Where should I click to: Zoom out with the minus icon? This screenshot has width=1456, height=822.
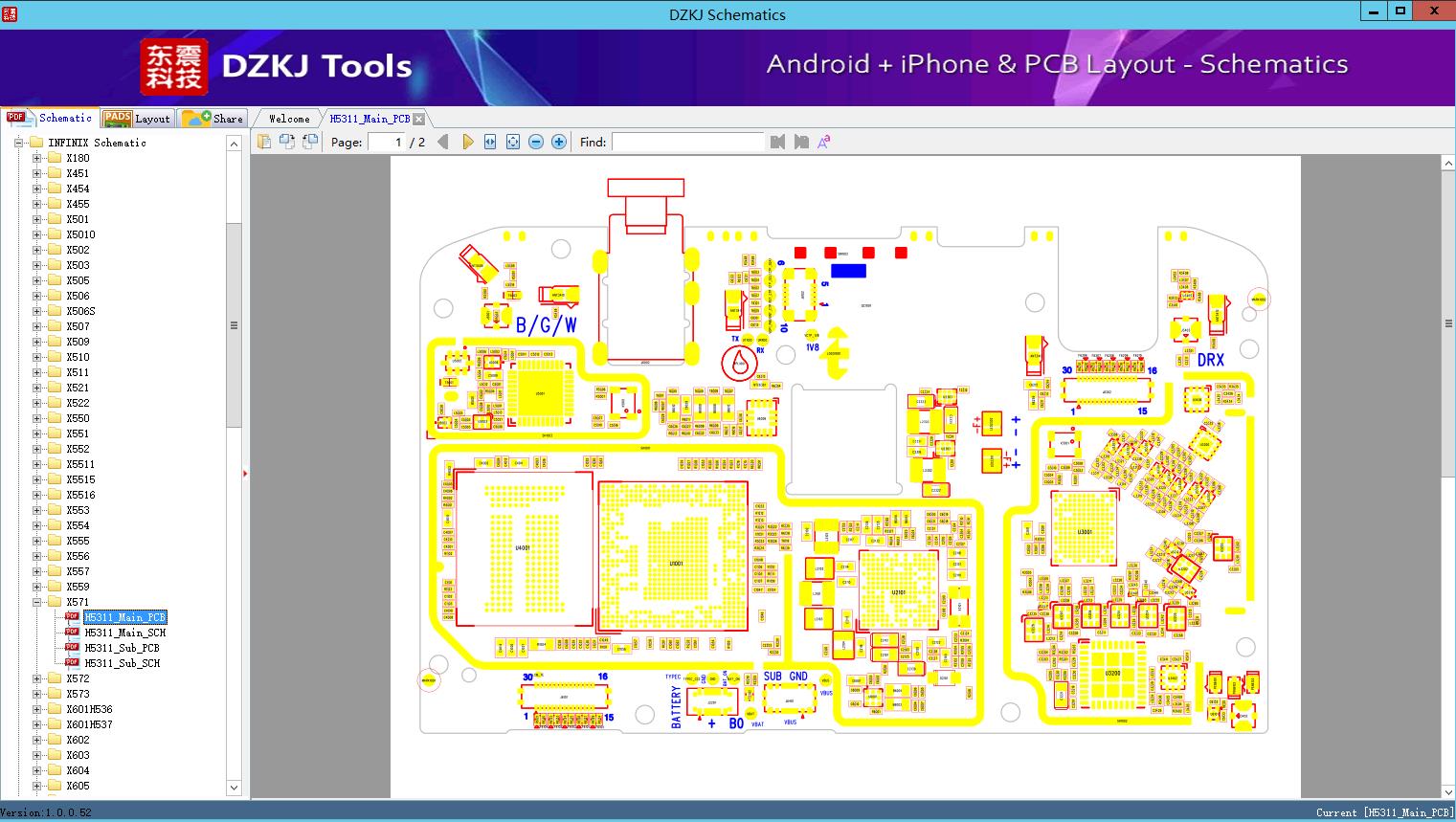click(536, 142)
